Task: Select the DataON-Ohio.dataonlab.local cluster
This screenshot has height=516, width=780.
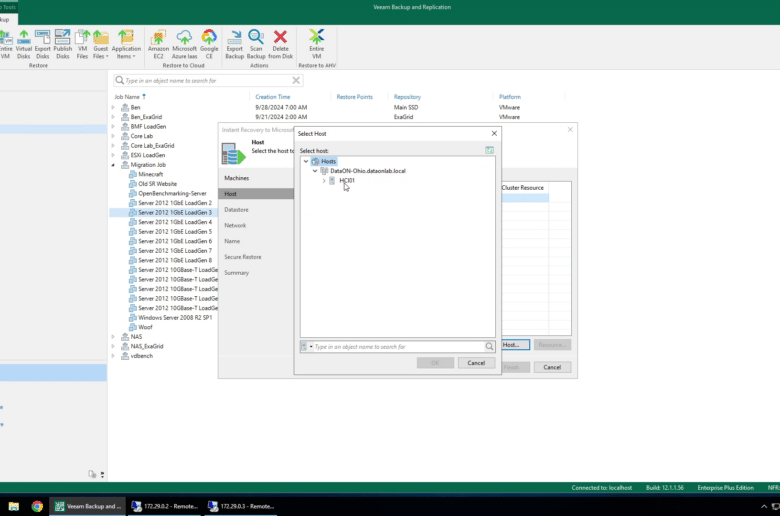Action: (x=368, y=171)
